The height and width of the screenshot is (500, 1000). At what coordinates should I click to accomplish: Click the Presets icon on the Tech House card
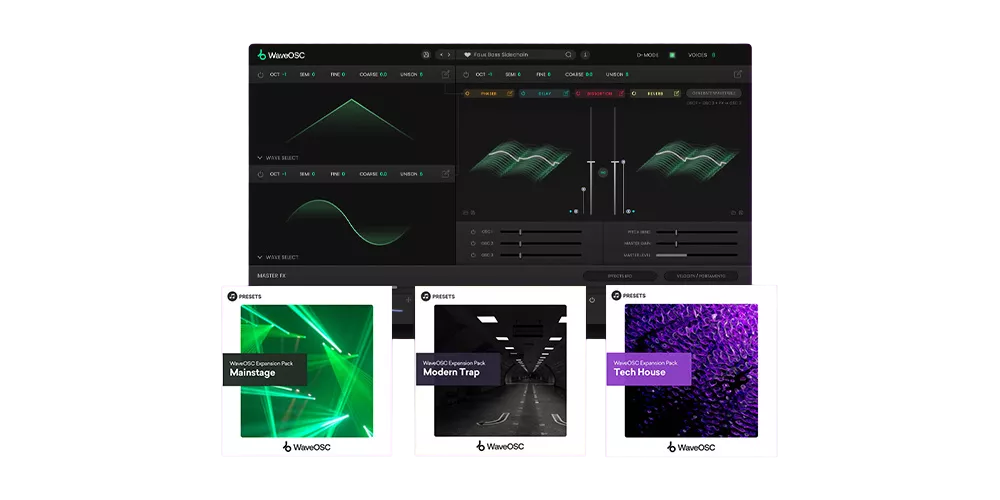616,296
